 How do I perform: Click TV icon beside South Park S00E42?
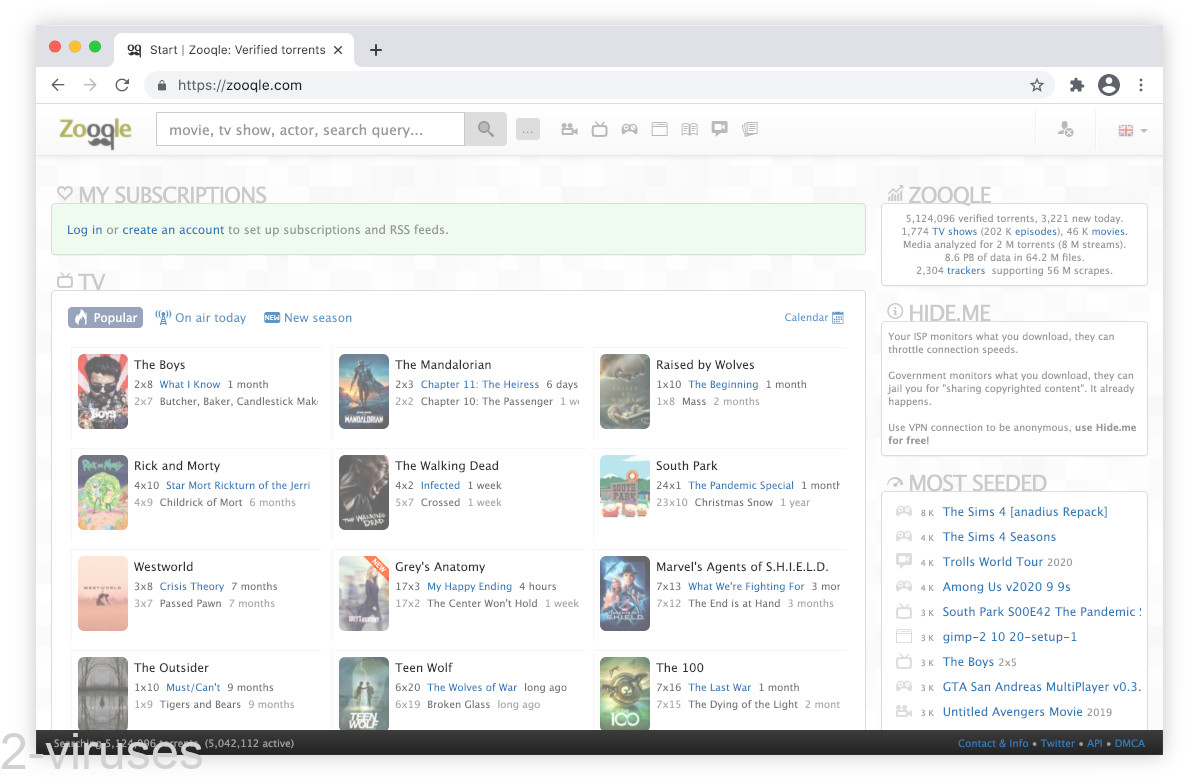coord(903,611)
